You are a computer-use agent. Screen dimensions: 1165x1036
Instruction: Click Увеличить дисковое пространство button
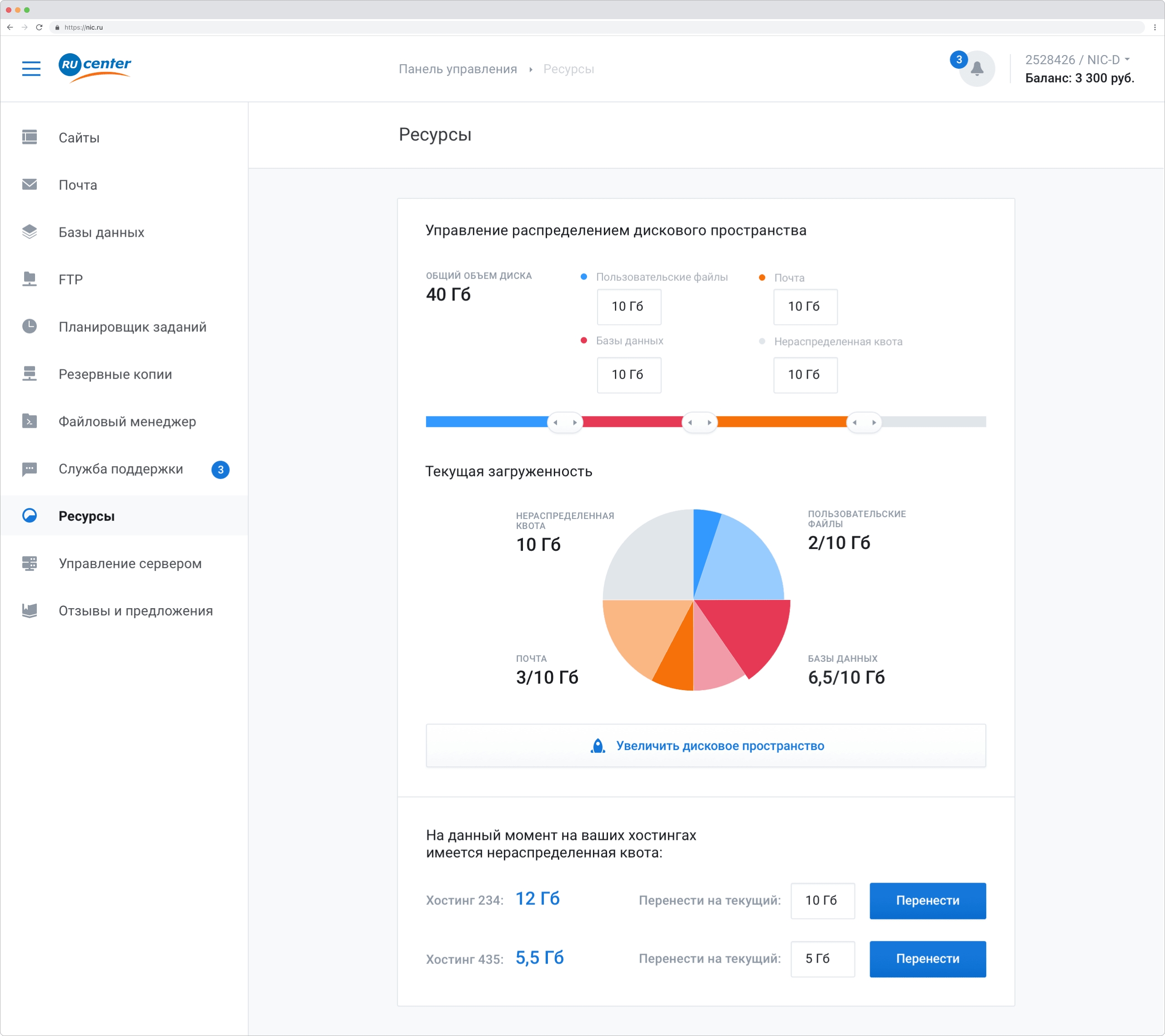(706, 746)
